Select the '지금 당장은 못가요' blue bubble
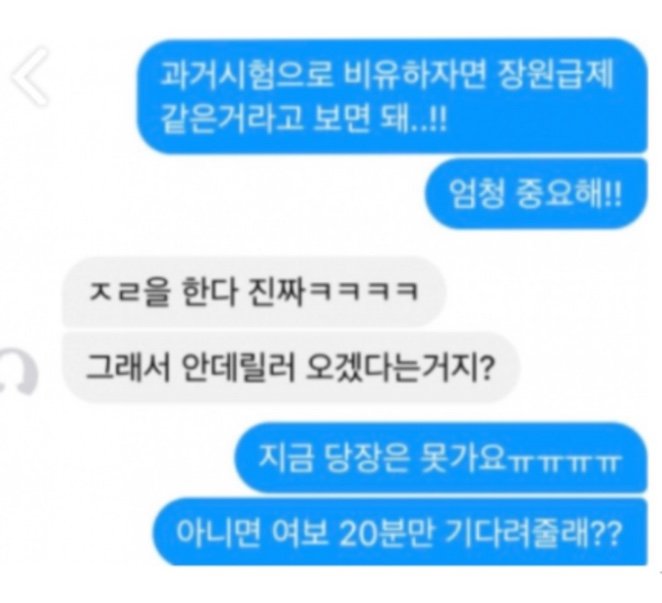This screenshot has height=603, width=662. point(441,457)
